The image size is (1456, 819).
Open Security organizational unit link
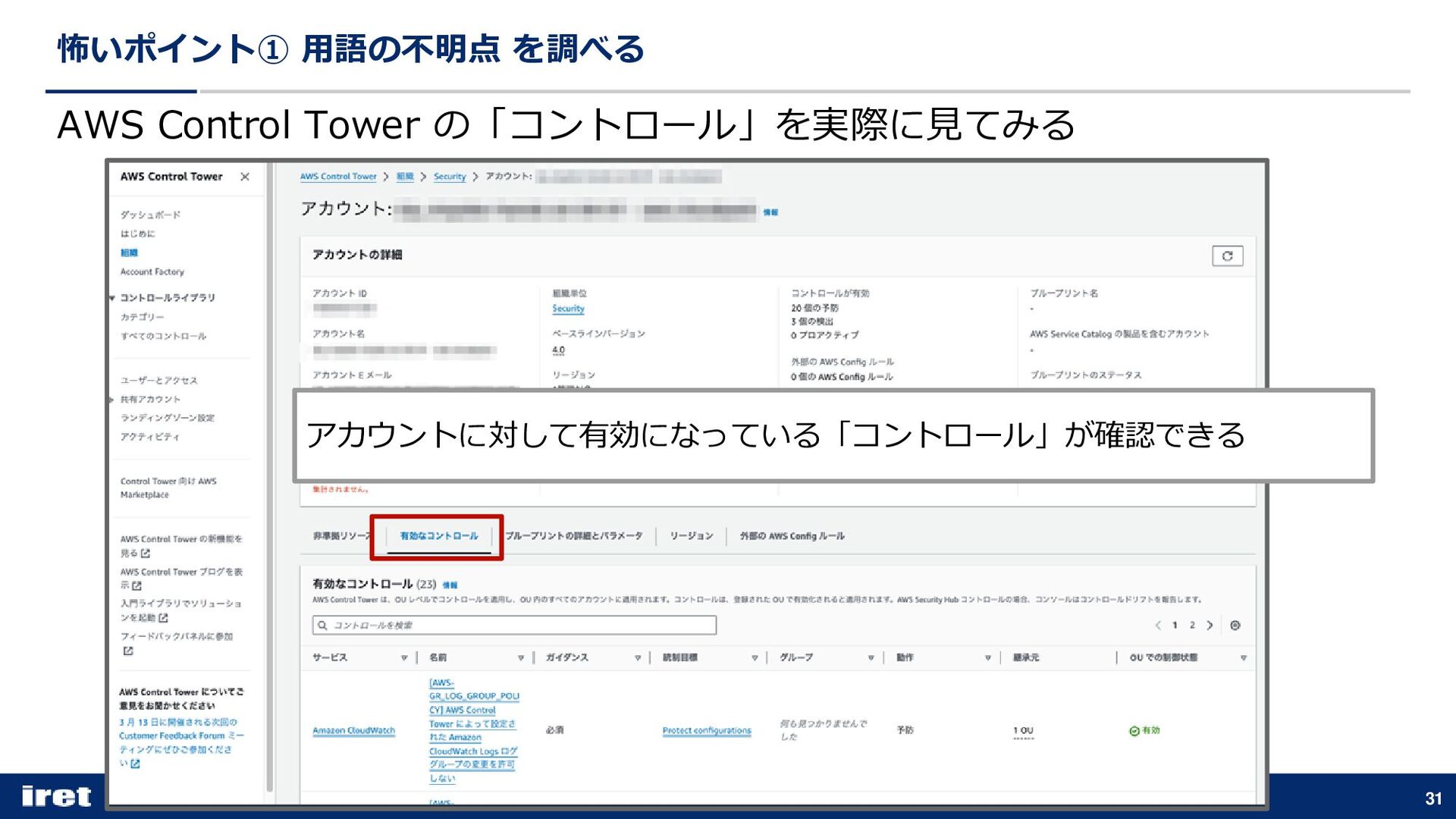pyautogui.click(x=568, y=309)
